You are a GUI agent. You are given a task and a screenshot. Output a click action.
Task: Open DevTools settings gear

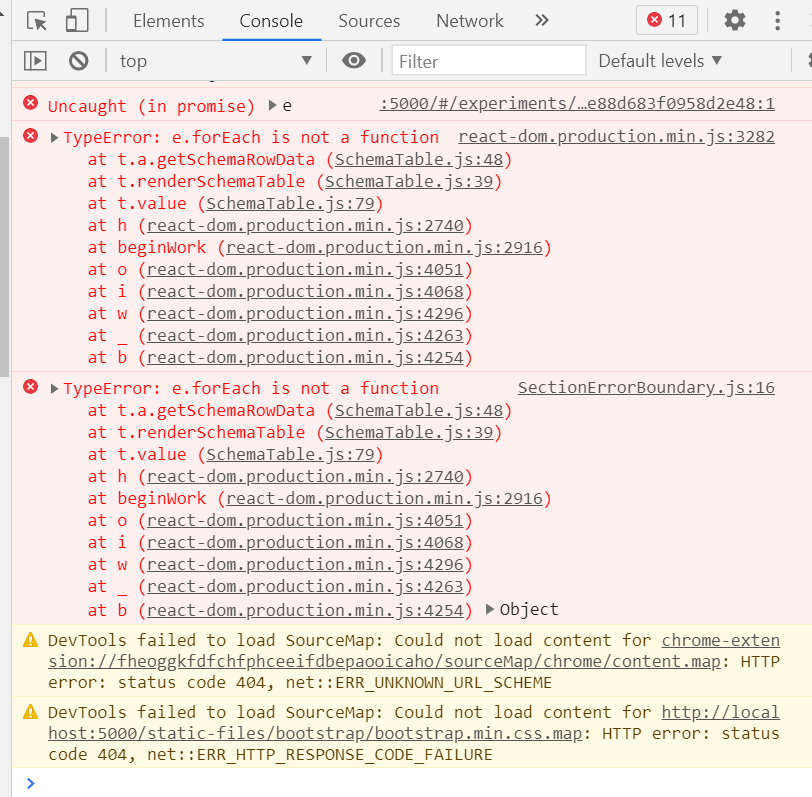tap(734, 21)
